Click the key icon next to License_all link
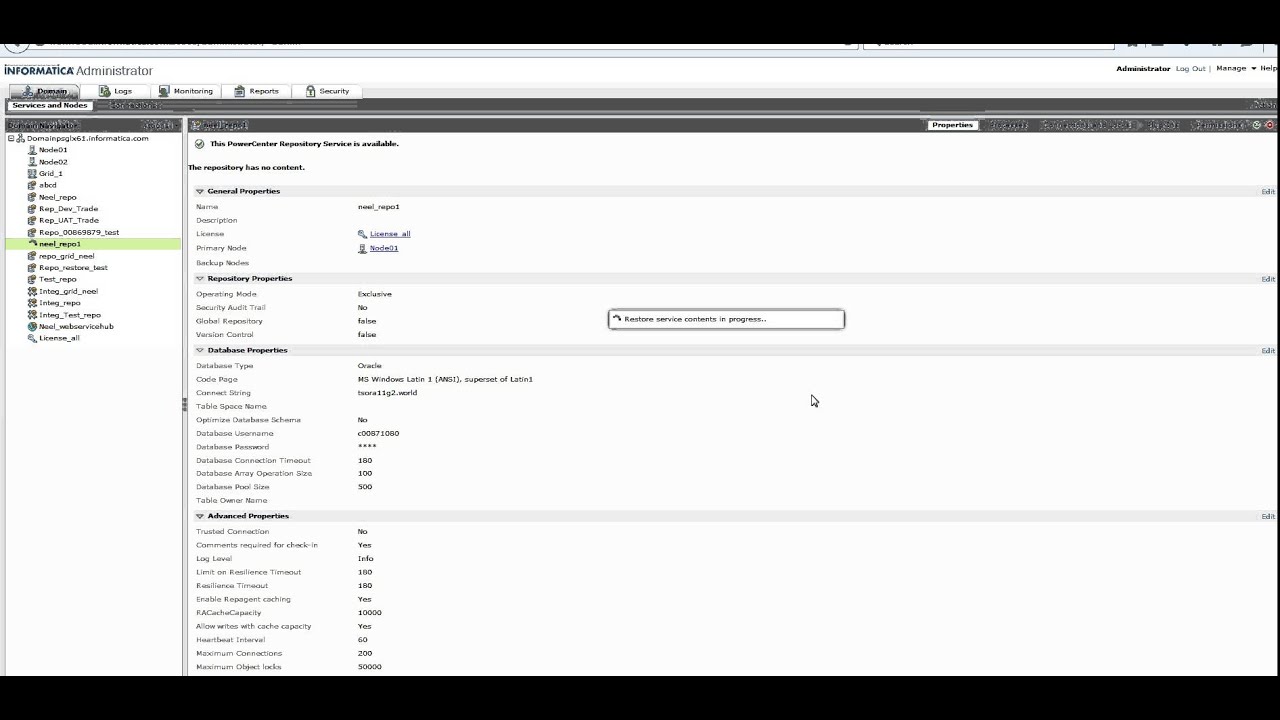The width and height of the screenshot is (1280, 720). (362, 234)
